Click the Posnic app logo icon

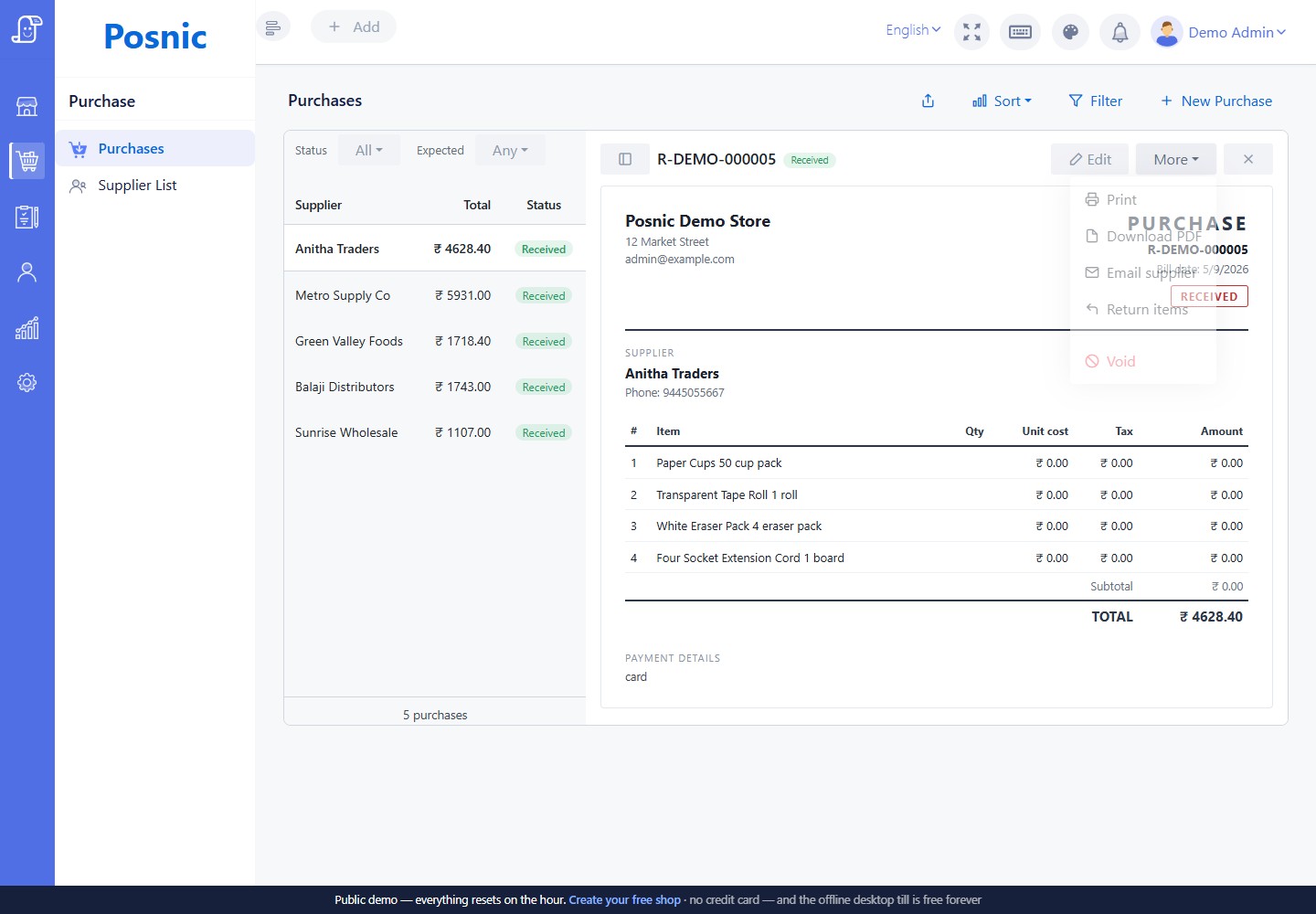coord(27,29)
